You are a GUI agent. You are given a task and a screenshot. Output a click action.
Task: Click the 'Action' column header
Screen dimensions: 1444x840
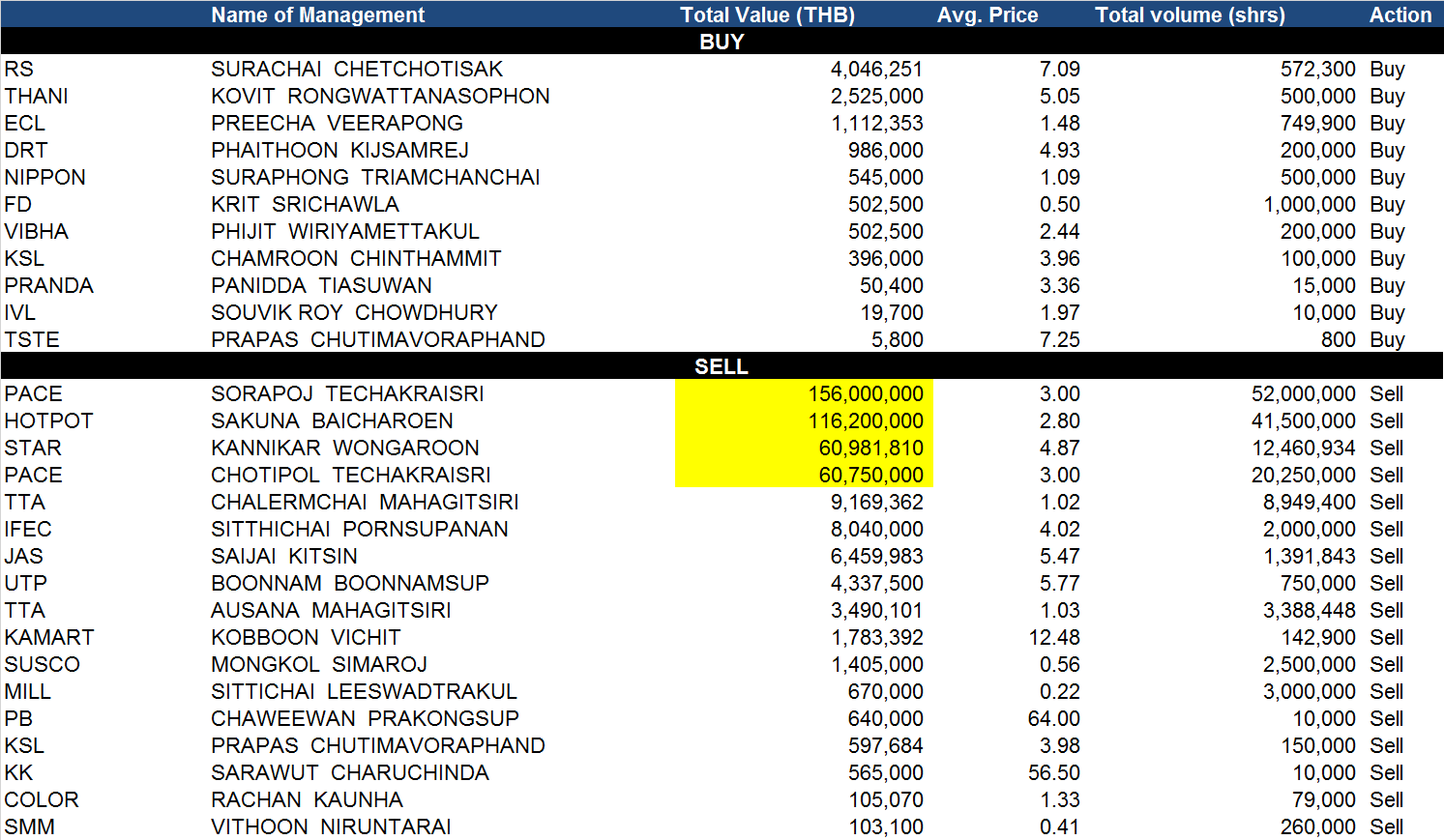click(1400, 14)
